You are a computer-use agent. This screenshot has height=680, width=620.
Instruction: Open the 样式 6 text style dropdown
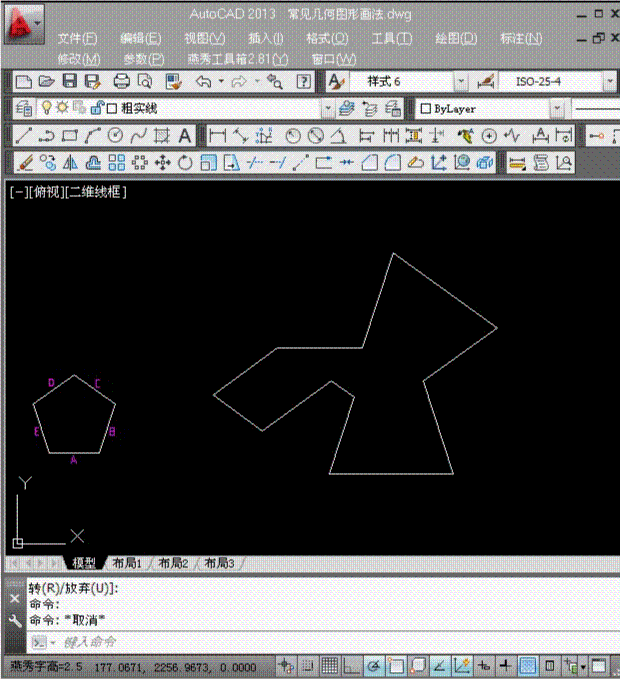tap(461, 82)
